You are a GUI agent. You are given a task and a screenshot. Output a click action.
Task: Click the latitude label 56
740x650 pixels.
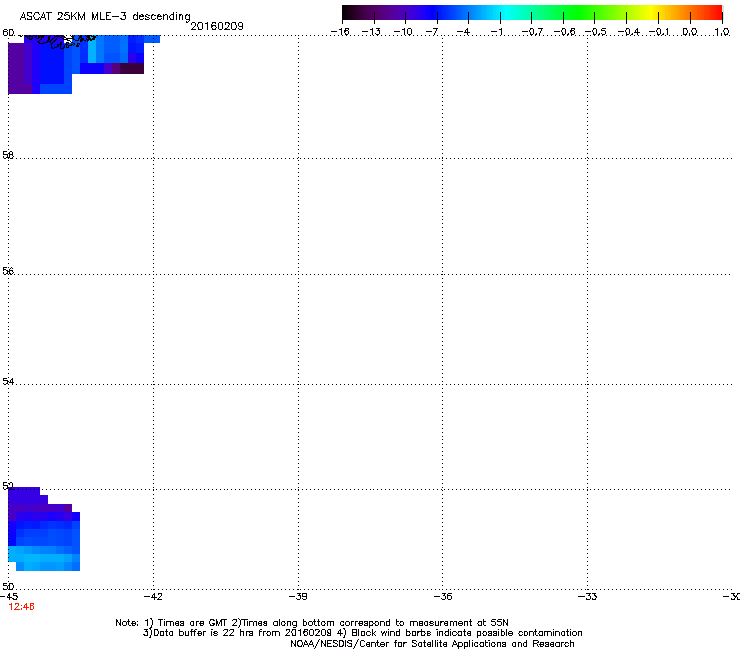click(8, 271)
